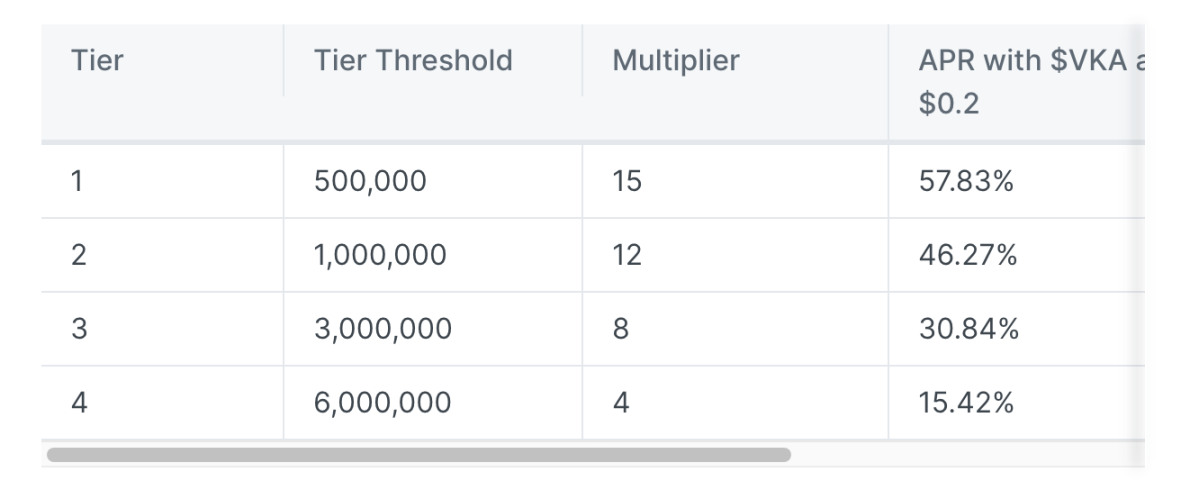Select the Tier Threshold column header

click(x=412, y=61)
